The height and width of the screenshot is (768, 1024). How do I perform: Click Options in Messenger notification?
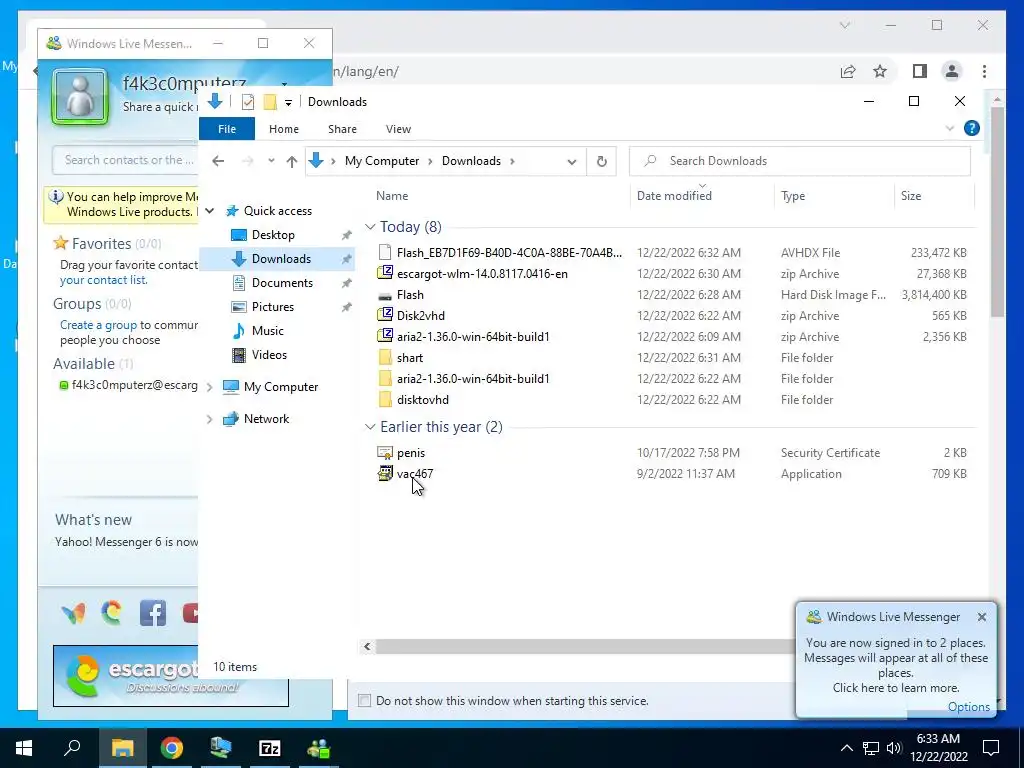[968, 707]
